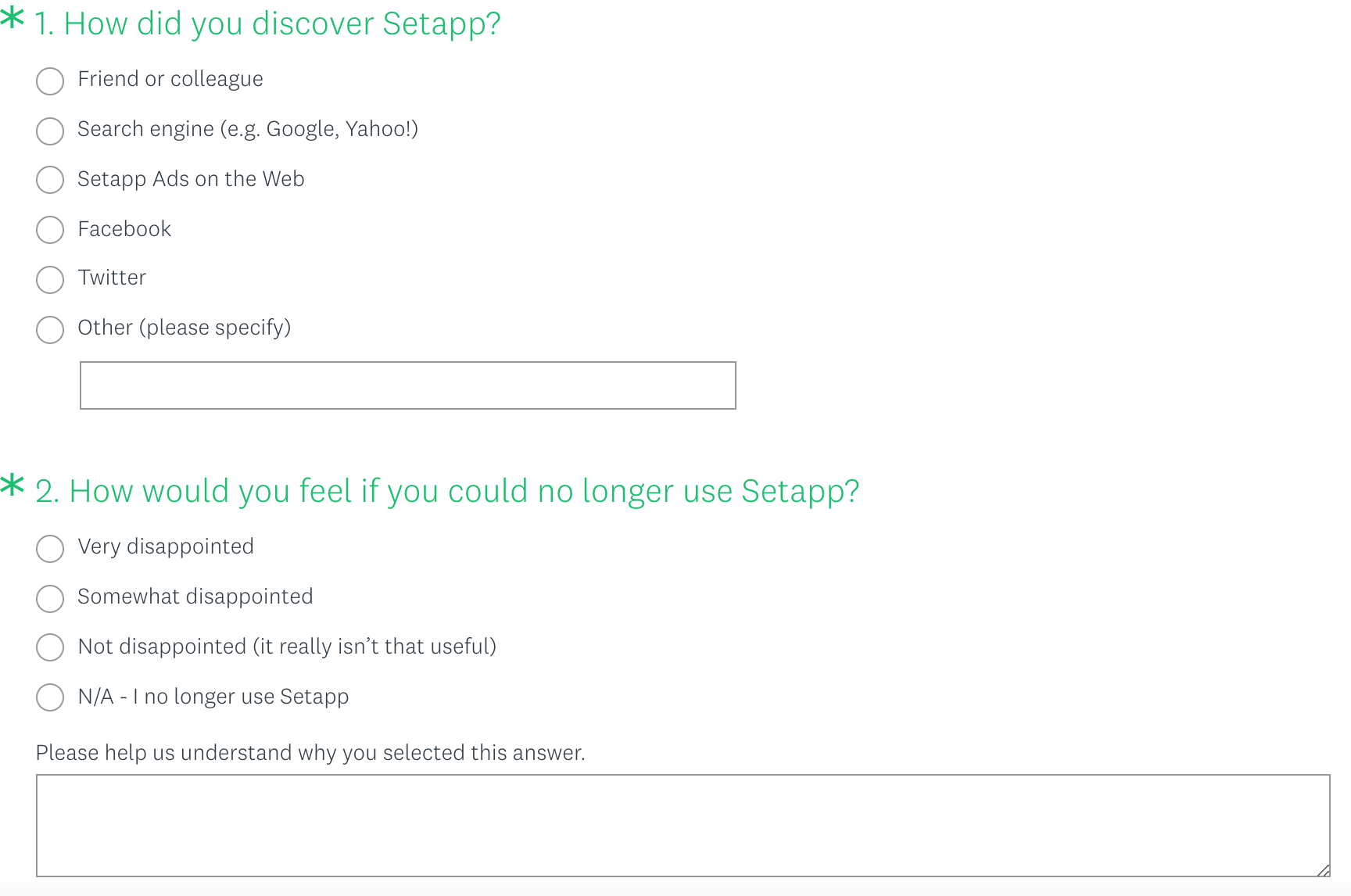Click the explanation comment text area
This screenshot has height=896, width=1351.
[x=682, y=825]
